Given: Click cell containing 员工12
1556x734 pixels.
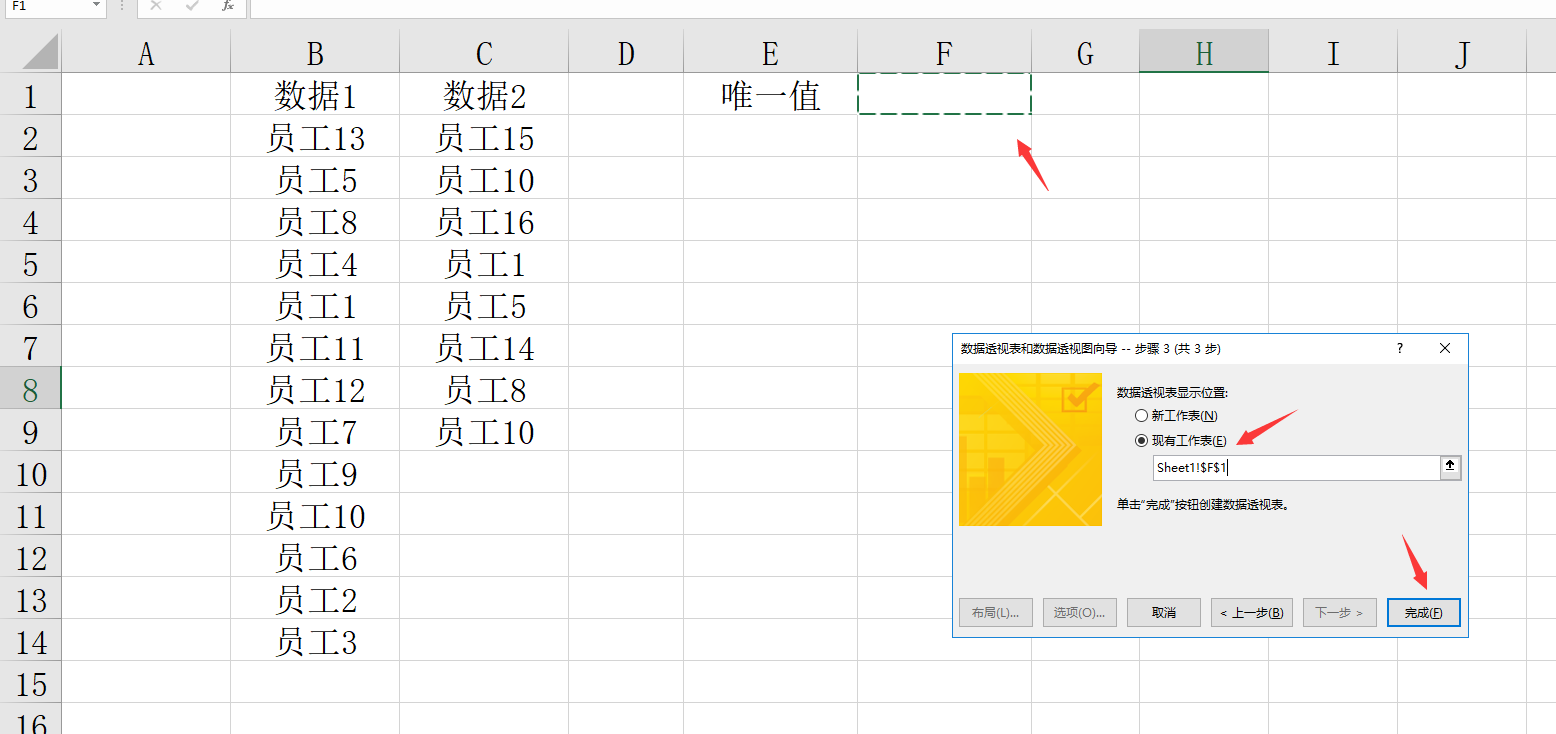Looking at the screenshot, I should pyautogui.click(x=315, y=390).
